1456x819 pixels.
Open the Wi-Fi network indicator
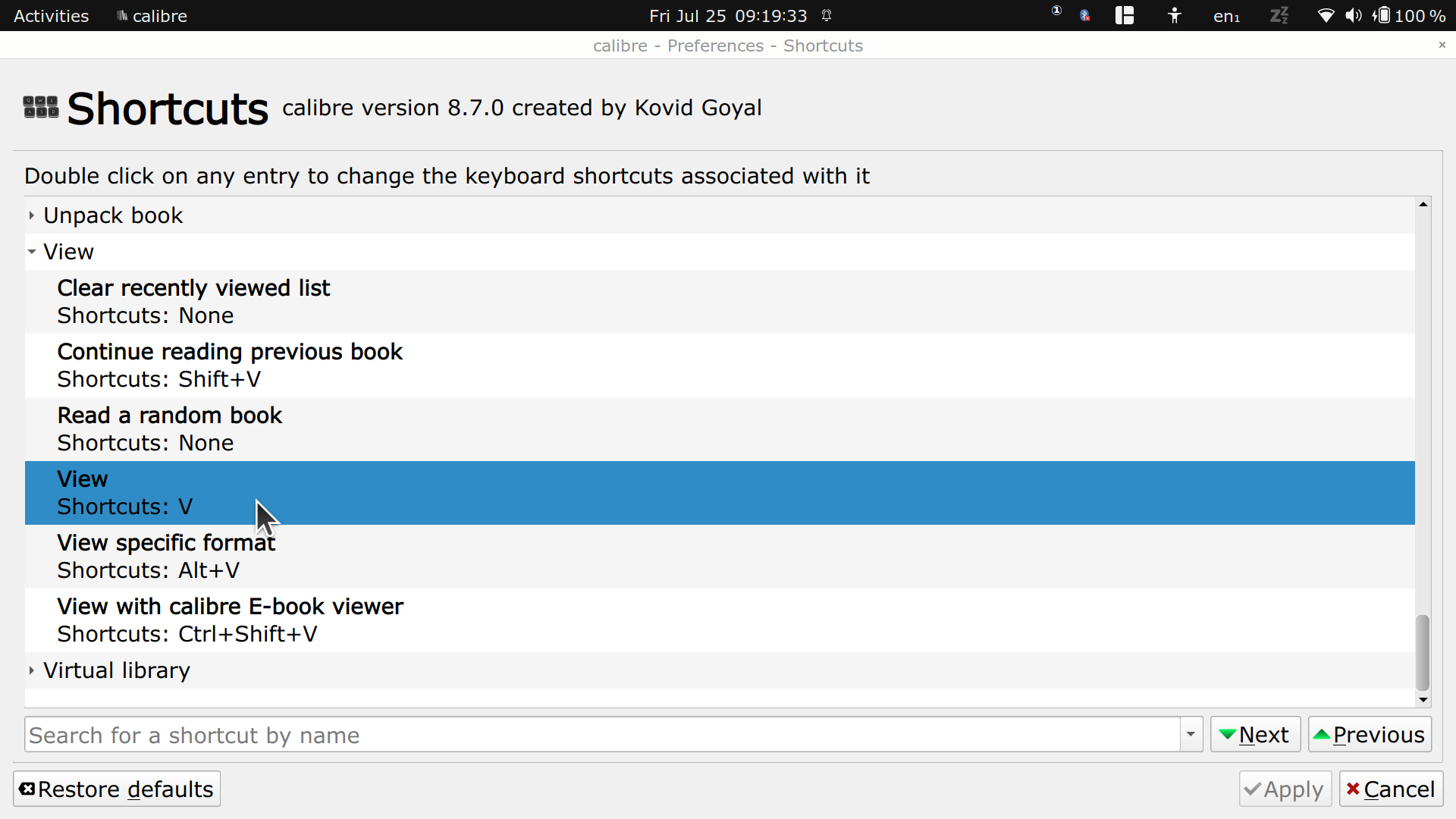point(1326,16)
